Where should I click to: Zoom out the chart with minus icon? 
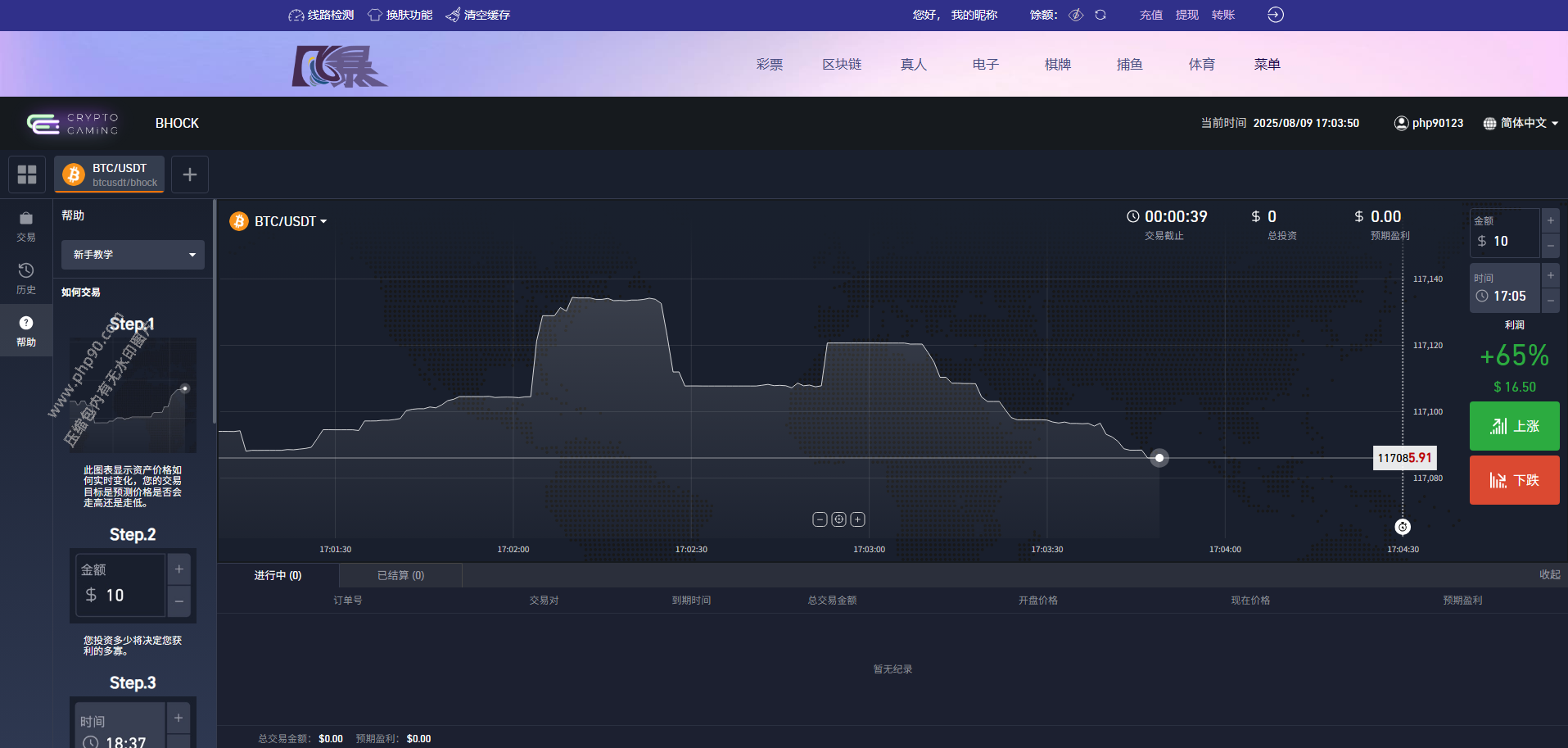[820, 519]
